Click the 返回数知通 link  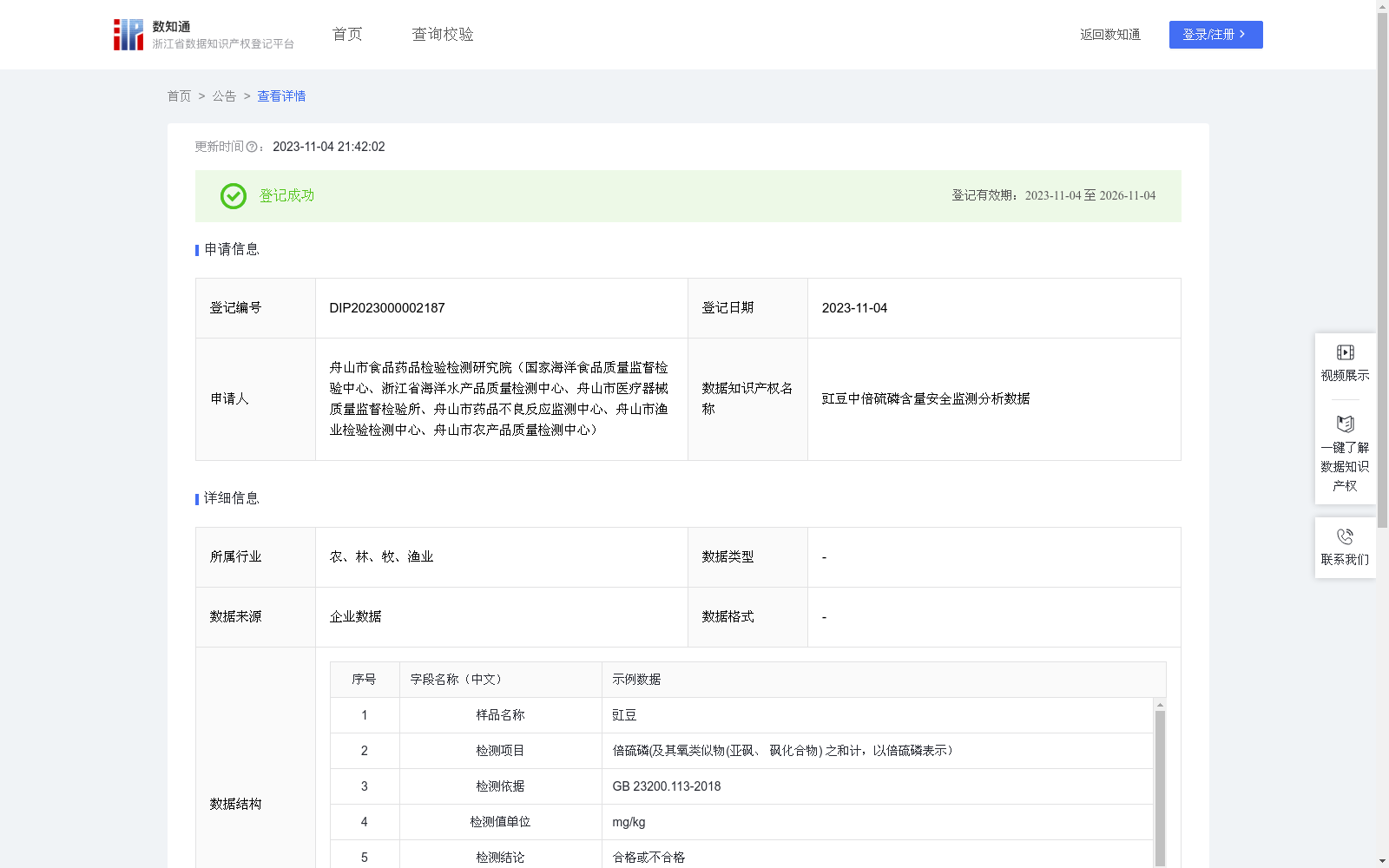click(x=1110, y=35)
